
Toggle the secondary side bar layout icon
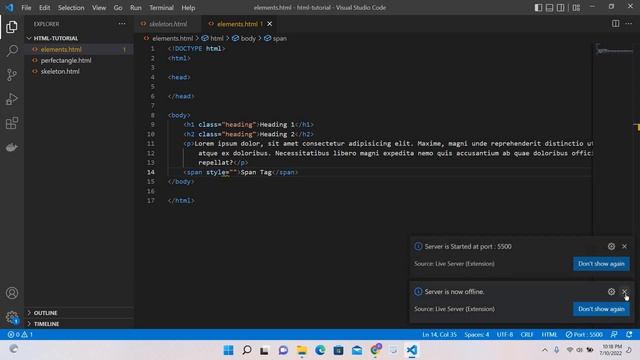click(x=561, y=7)
